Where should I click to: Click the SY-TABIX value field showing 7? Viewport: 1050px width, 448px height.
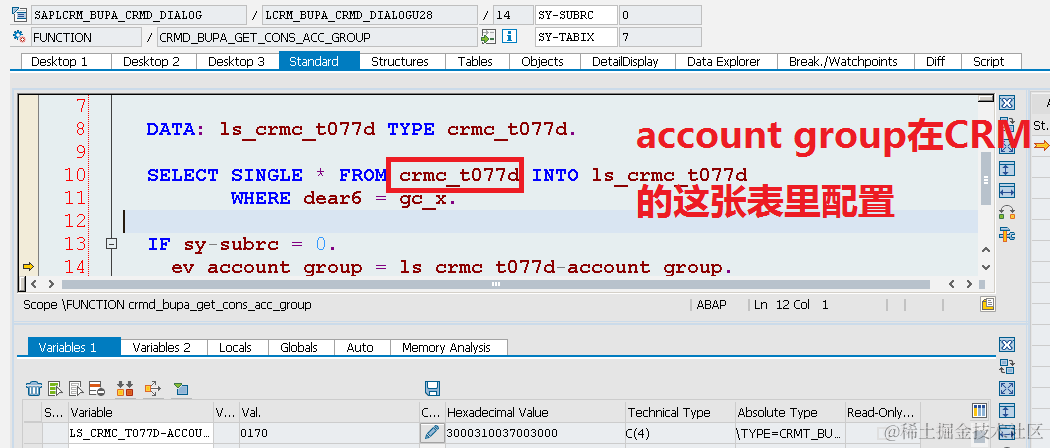pyautogui.click(x=660, y=37)
